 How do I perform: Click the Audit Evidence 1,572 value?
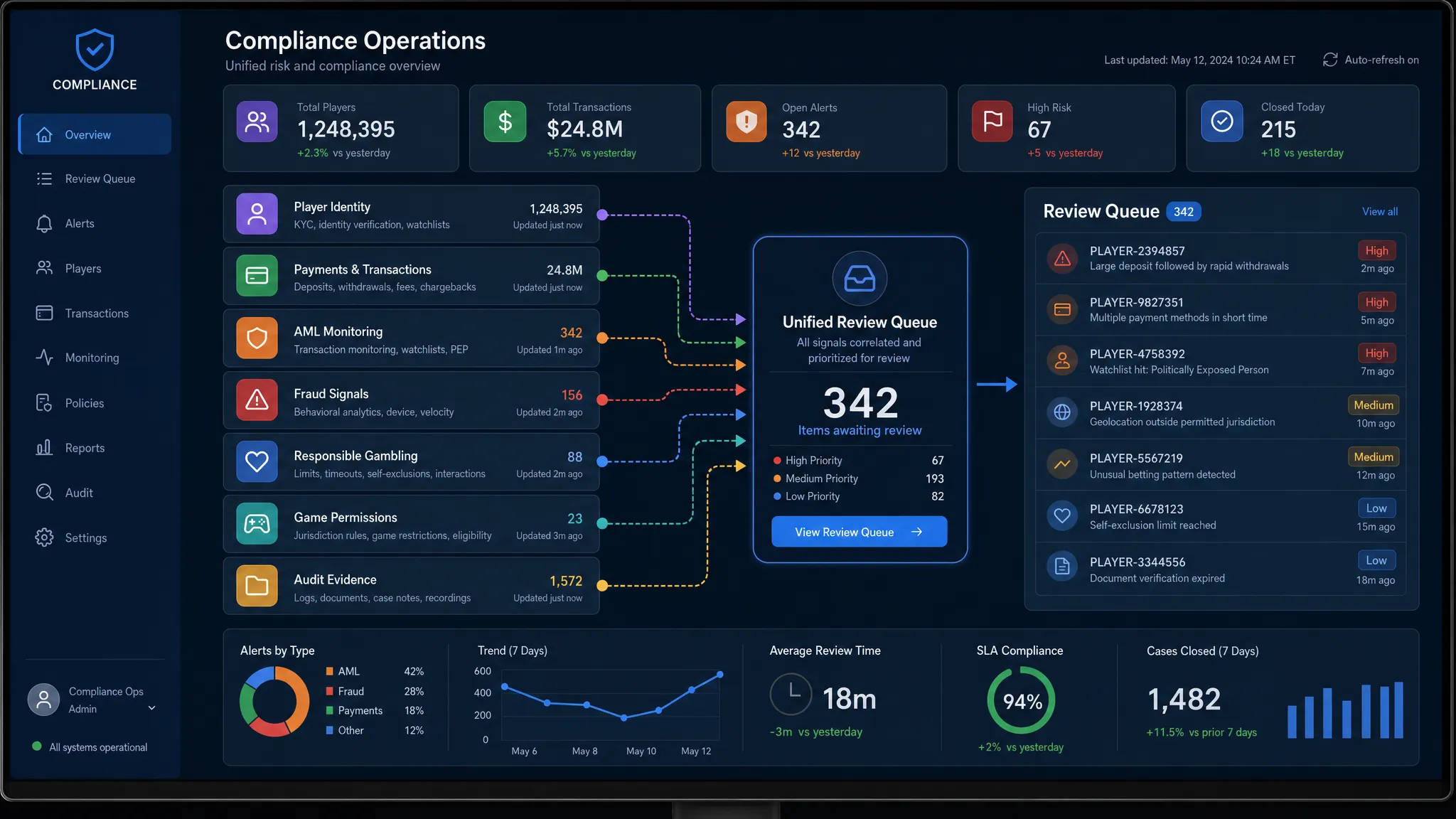566,581
